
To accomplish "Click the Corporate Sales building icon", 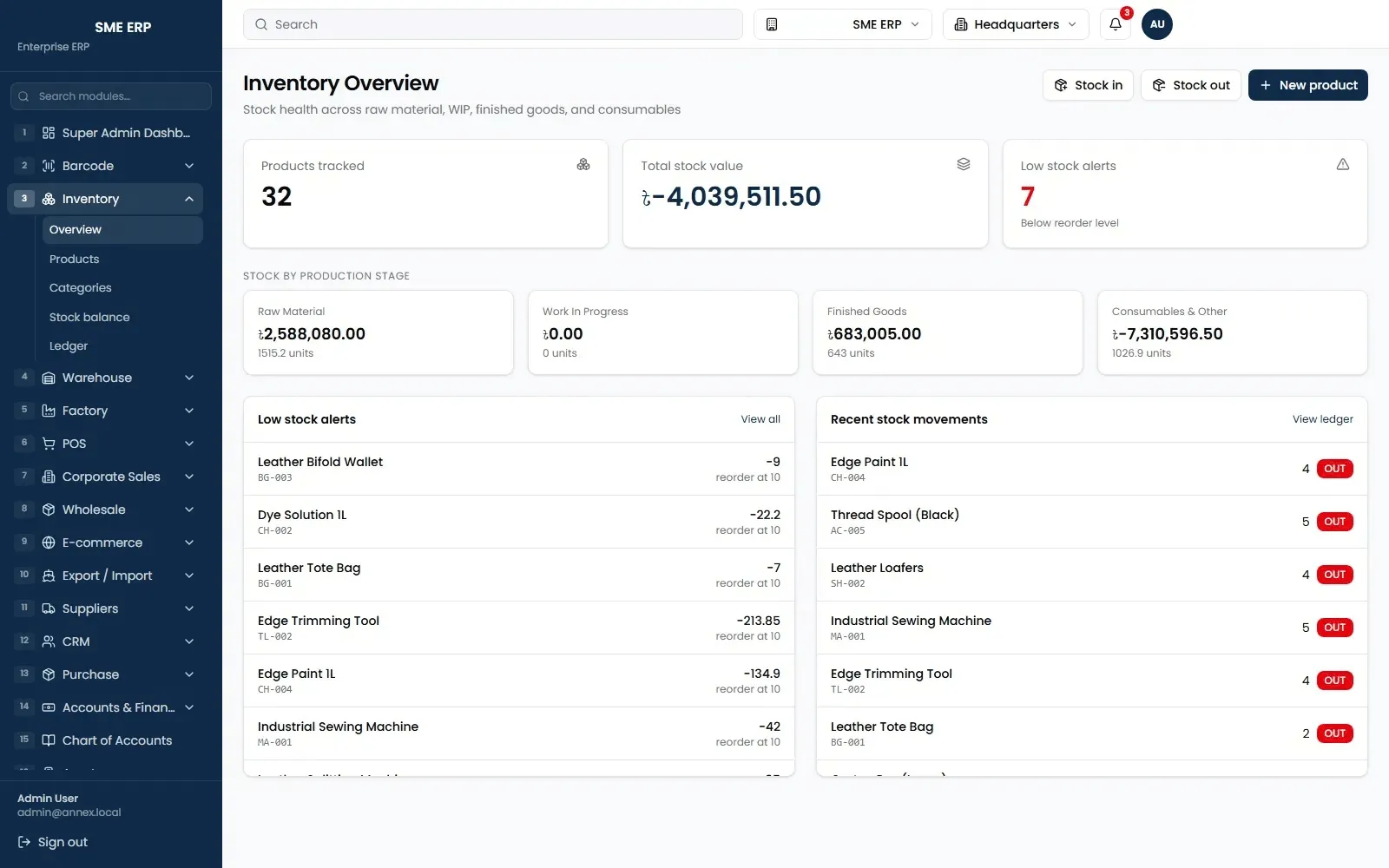I will click(49, 477).
